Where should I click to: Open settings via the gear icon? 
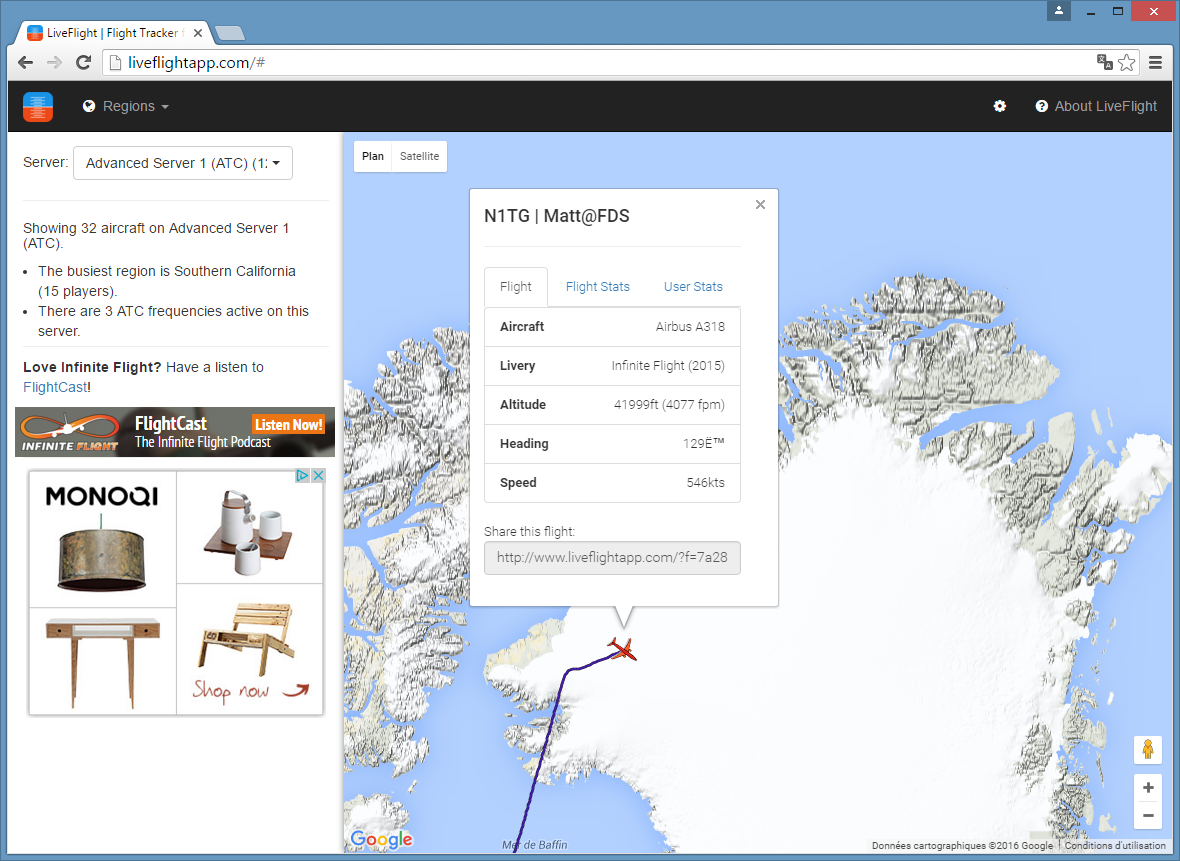point(999,106)
